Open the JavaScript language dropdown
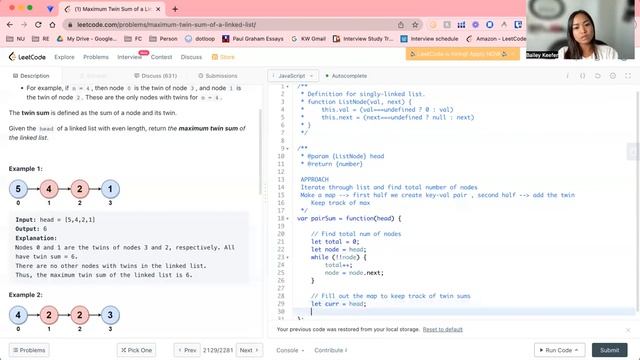The width and height of the screenshot is (640, 360). pyautogui.click(x=293, y=76)
